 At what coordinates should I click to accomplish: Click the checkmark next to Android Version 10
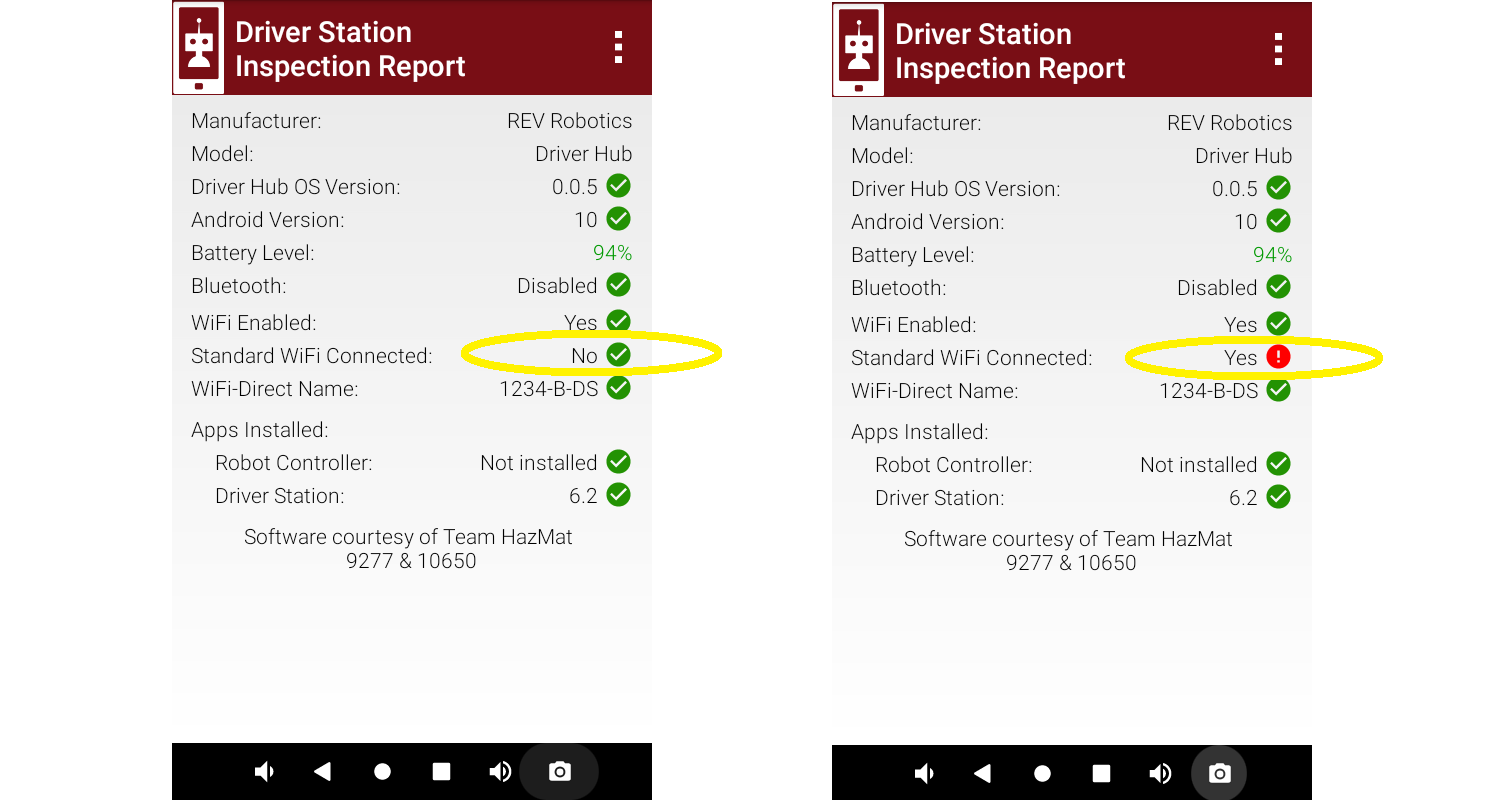point(619,219)
